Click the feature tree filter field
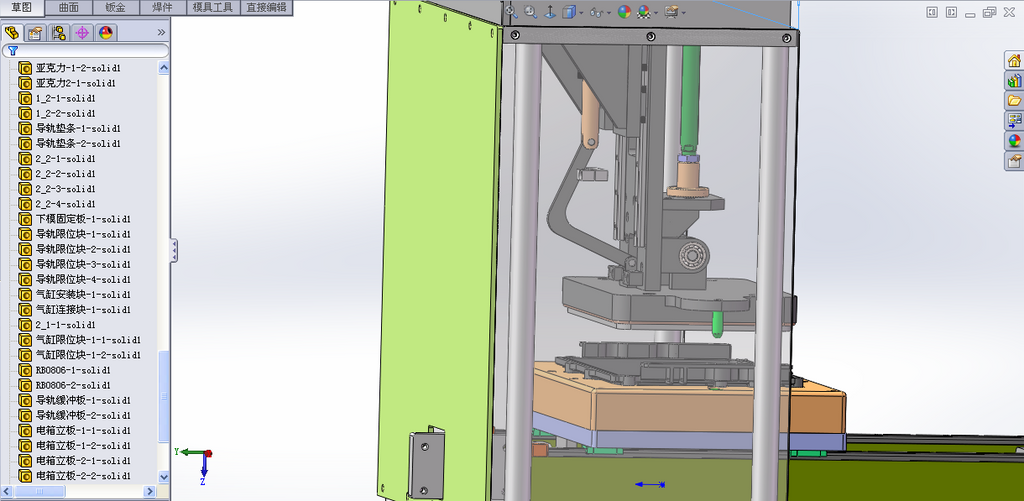The width and height of the screenshot is (1024, 501). point(86,50)
